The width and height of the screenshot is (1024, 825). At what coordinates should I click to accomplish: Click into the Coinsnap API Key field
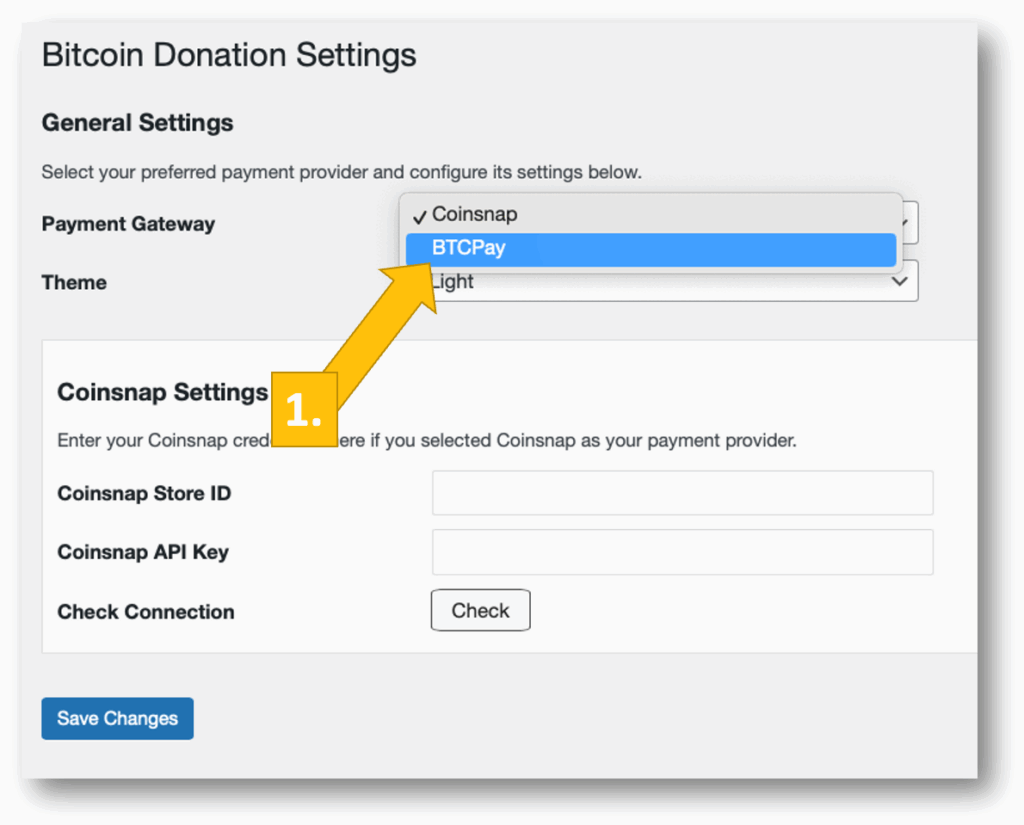[682, 552]
